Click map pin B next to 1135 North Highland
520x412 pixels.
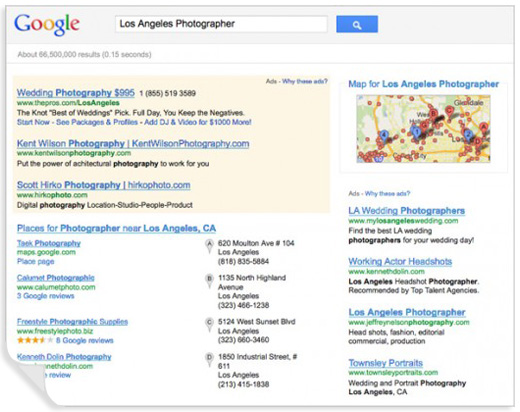click(209, 281)
